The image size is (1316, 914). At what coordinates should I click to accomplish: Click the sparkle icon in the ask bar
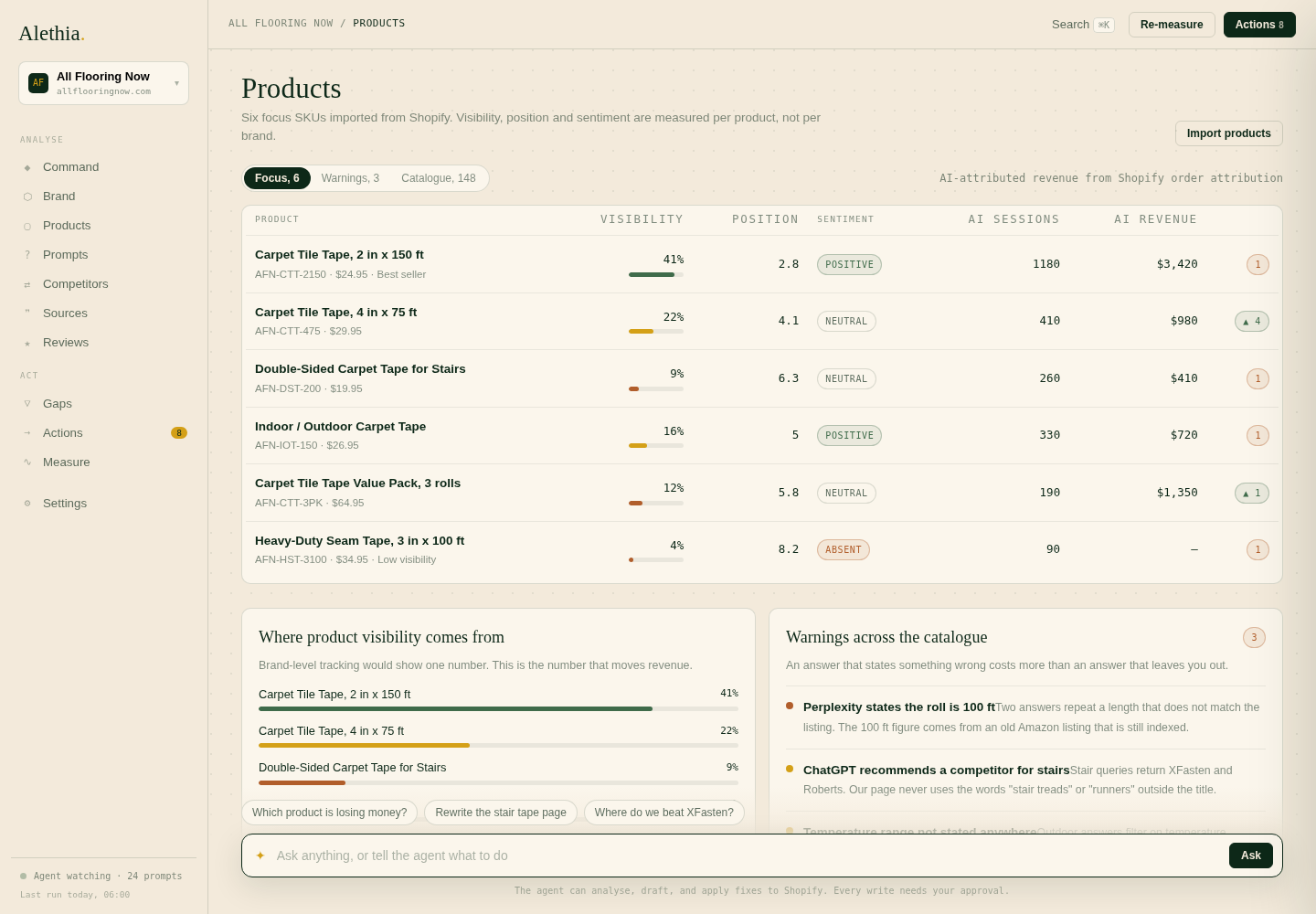coord(260,856)
